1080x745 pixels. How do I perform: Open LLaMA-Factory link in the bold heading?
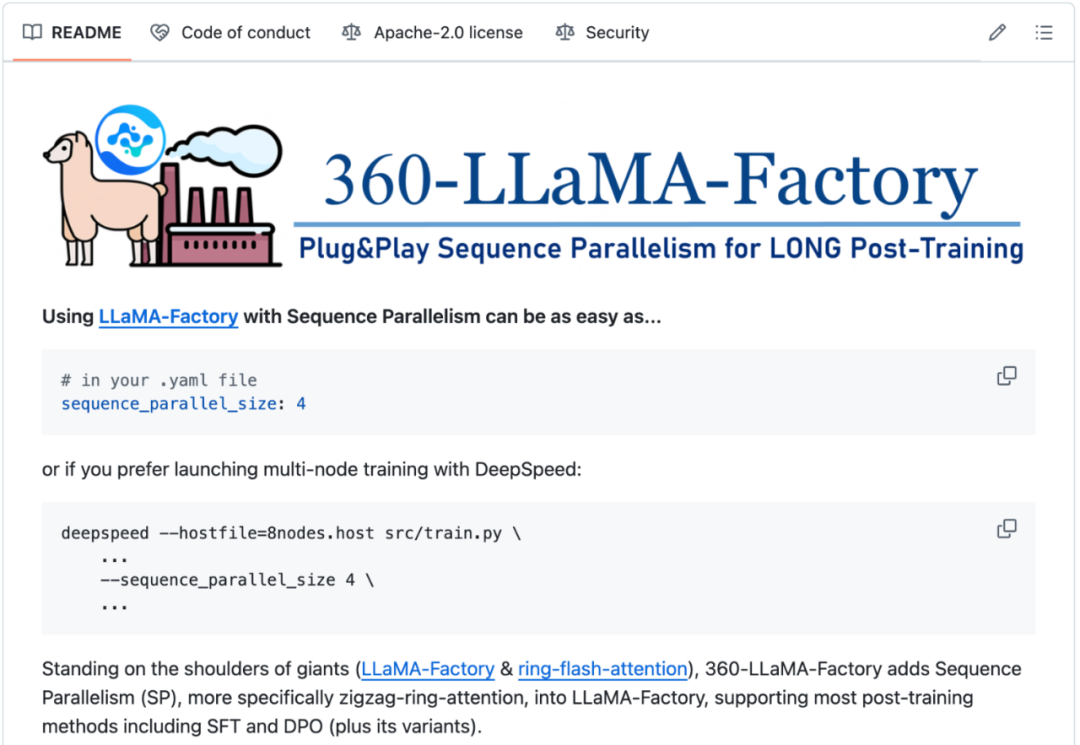(168, 317)
